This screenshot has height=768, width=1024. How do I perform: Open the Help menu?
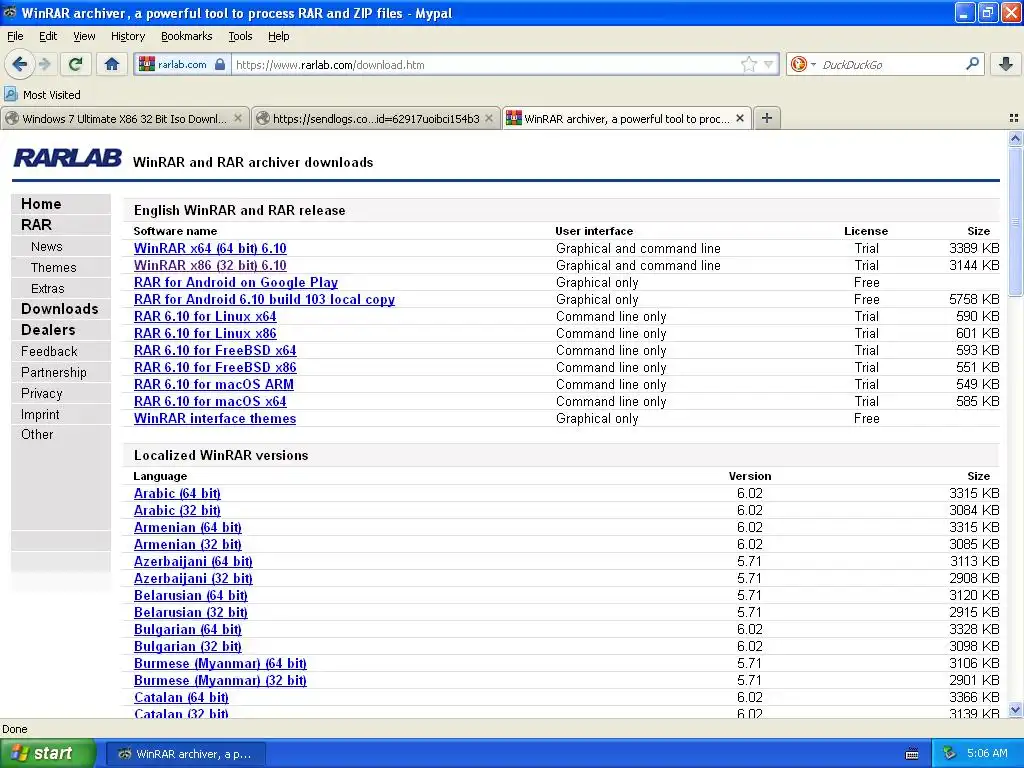(x=278, y=36)
